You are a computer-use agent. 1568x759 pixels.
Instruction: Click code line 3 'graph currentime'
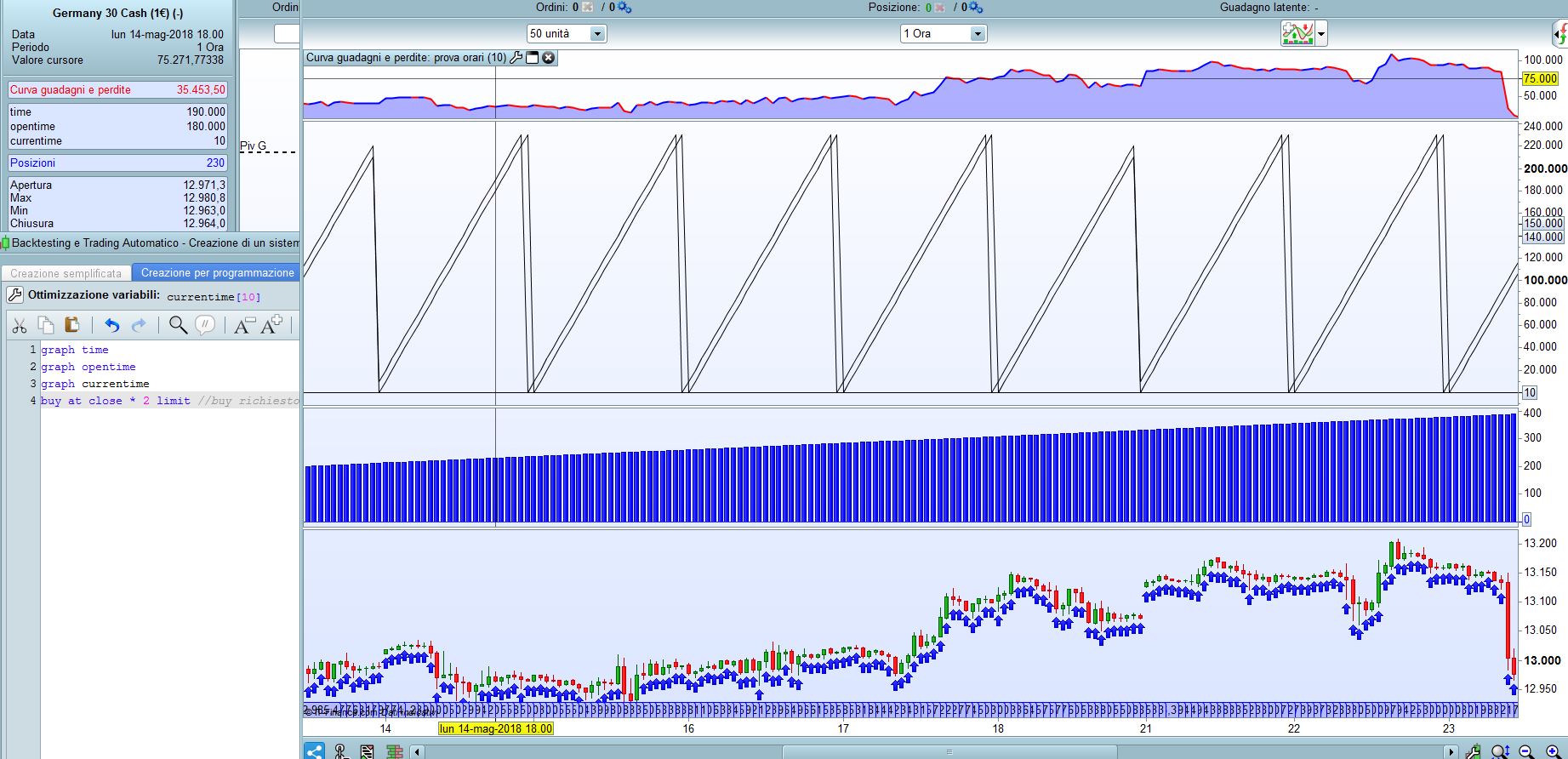tap(95, 384)
